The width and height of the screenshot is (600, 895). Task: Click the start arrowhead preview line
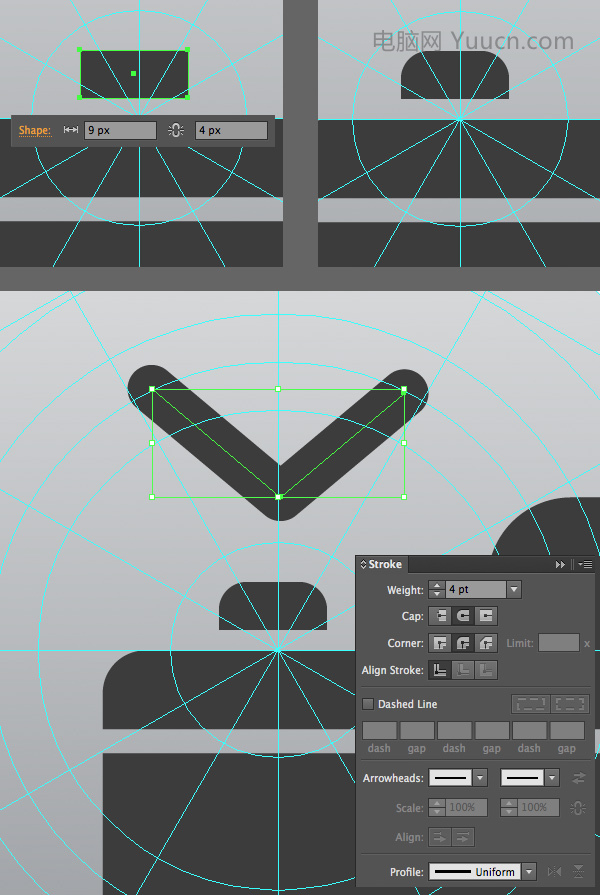[x=450, y=777]
